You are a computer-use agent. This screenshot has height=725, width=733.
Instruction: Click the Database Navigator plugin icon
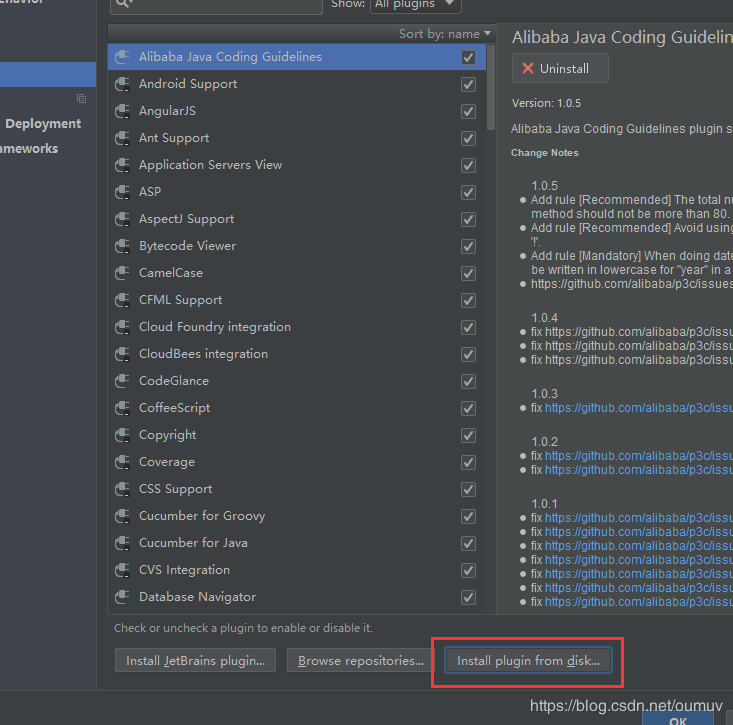tap(122, 597)
